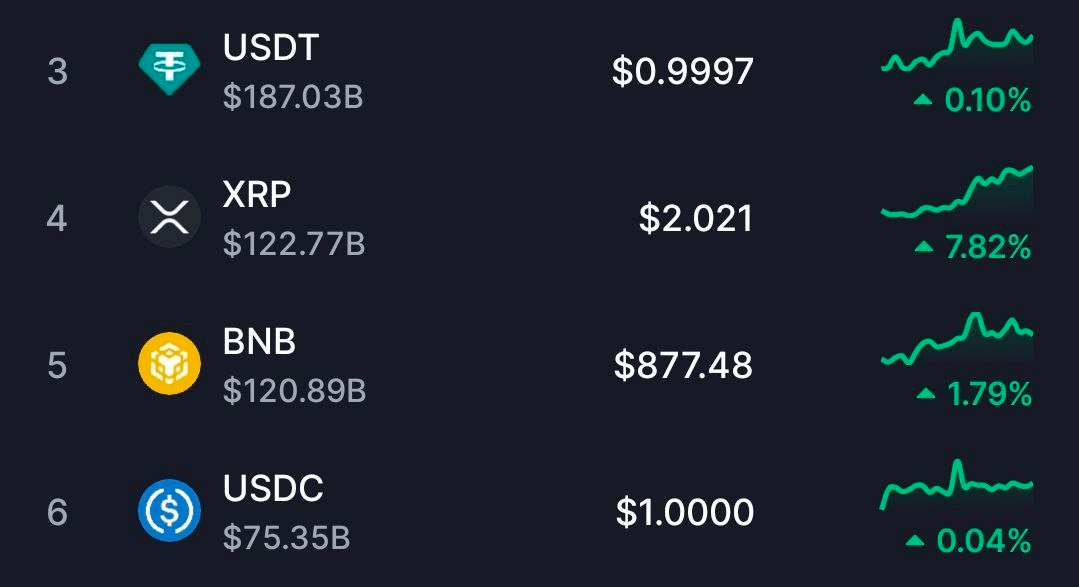Click the yellow BNB coin icon

click(168, 364)
